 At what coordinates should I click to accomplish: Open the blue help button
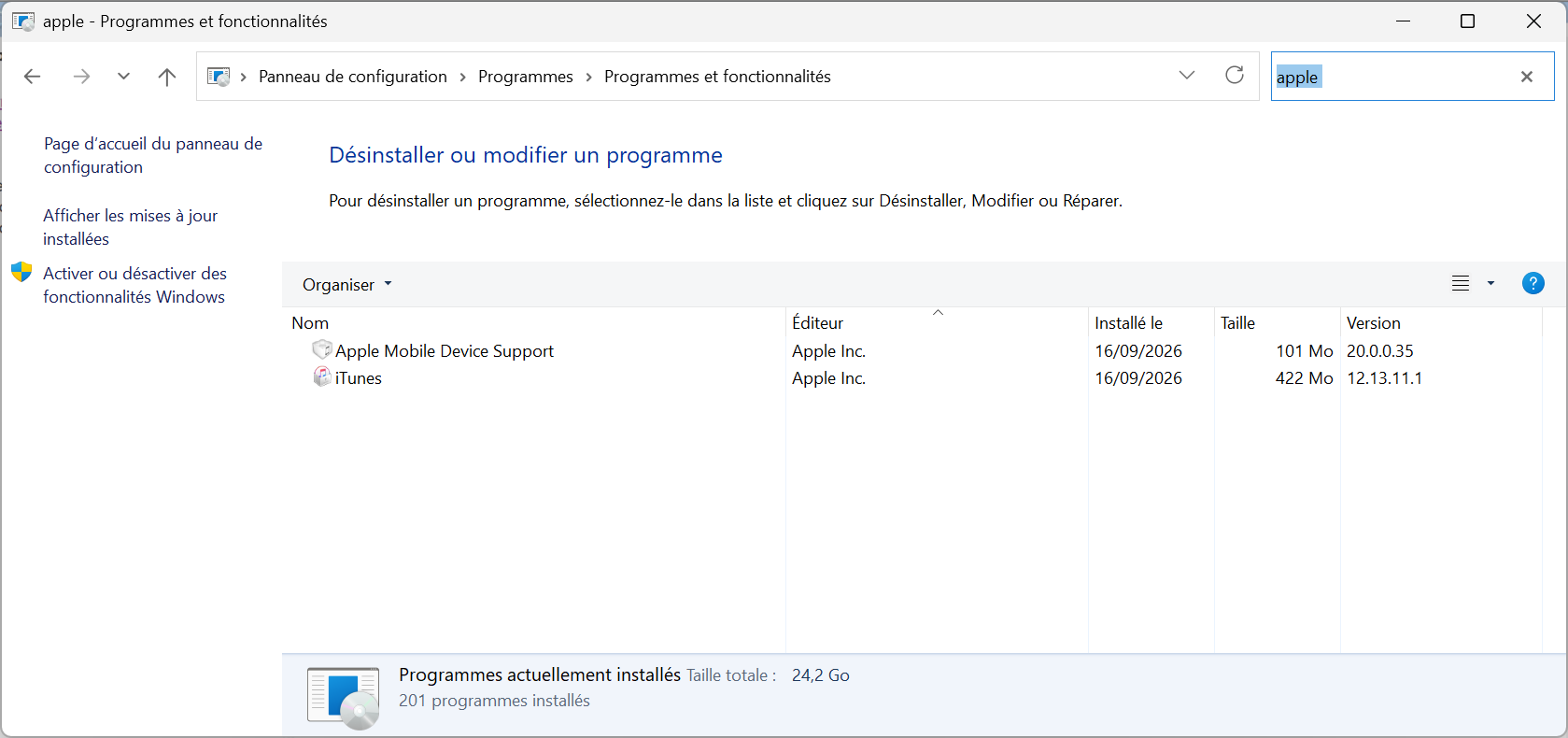pyautogui.click(x=1533, y=283)
